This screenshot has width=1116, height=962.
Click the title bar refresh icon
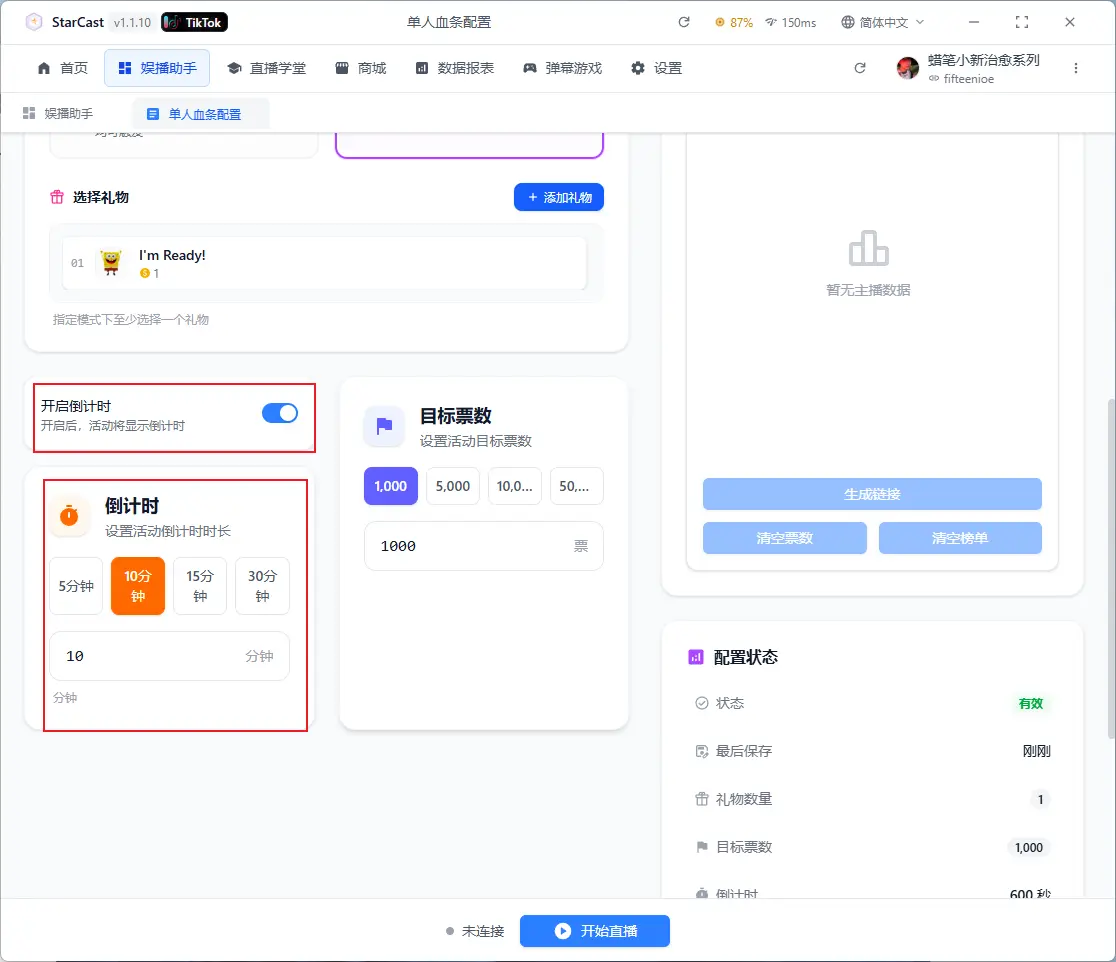point(684,22)
